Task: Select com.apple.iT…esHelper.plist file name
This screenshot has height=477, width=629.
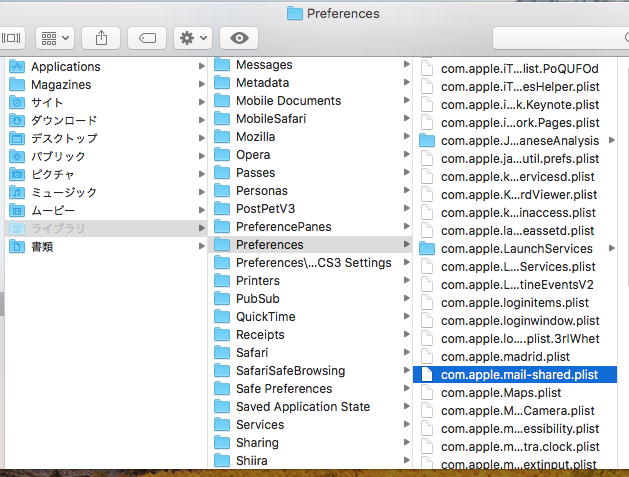Action: click(520, 87)
